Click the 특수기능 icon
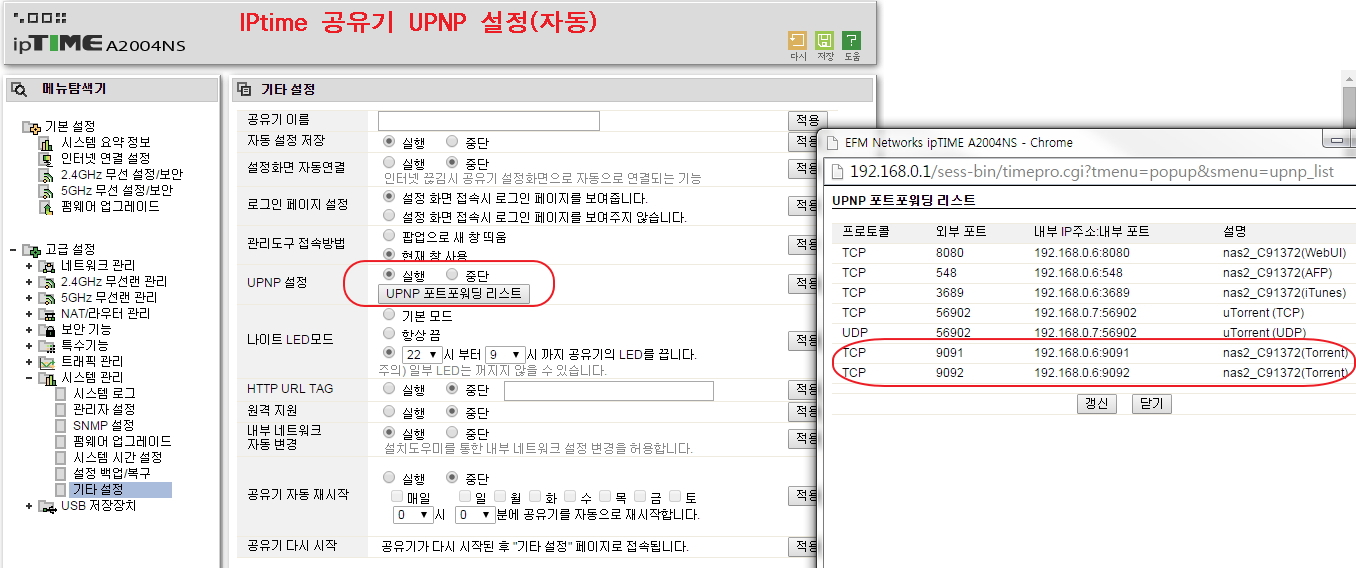 (x=46, y=345)
